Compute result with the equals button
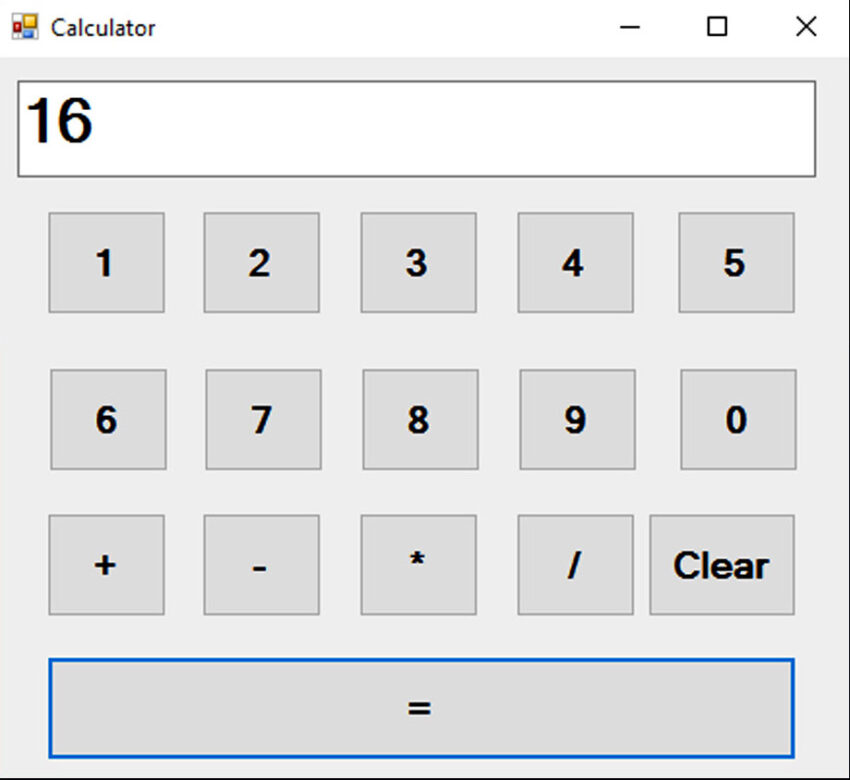Image resolution: width=850 pixels, height=780 pixels. point(421,708)
